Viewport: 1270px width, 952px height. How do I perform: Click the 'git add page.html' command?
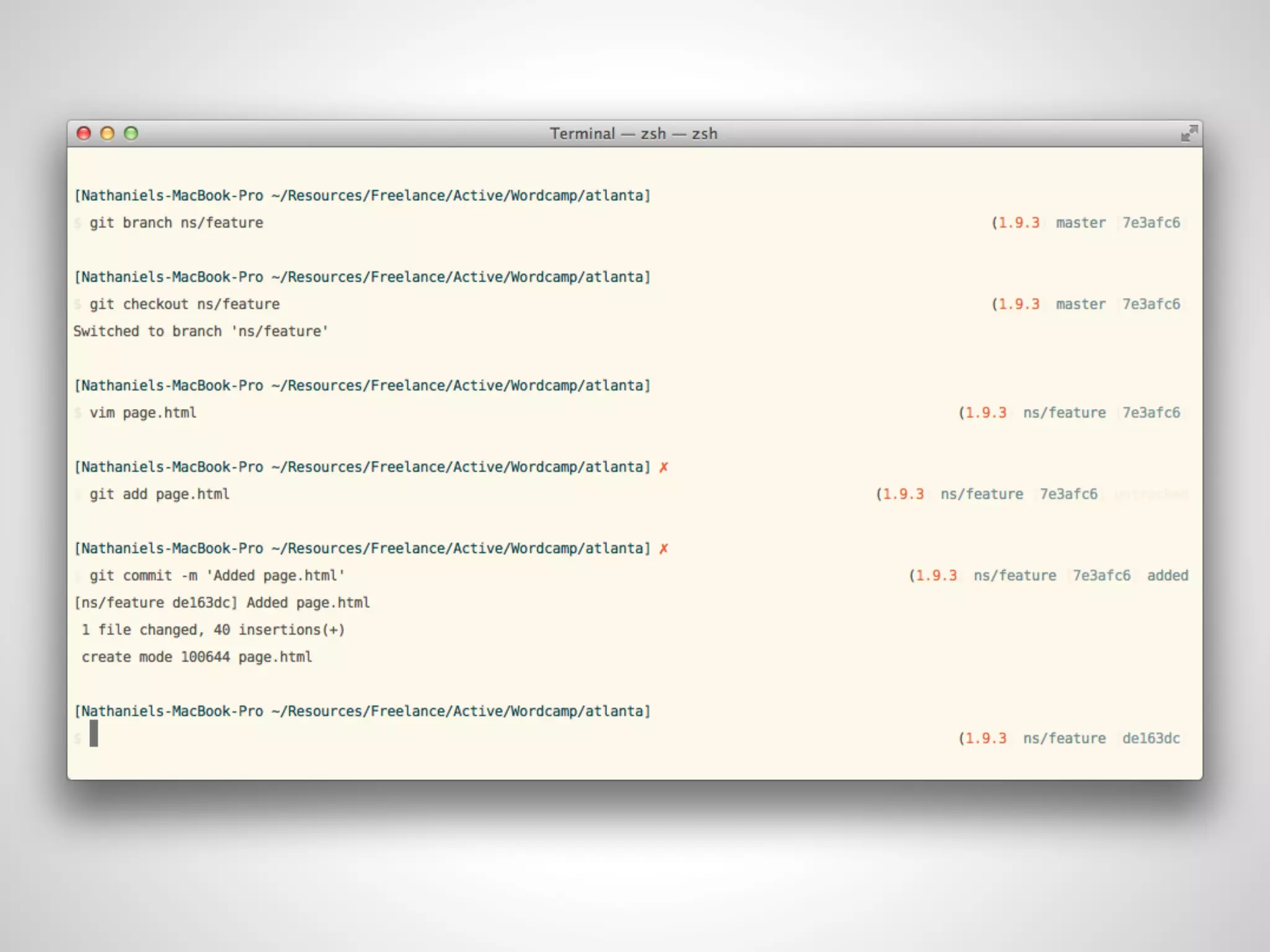click(x=159, y=495)
